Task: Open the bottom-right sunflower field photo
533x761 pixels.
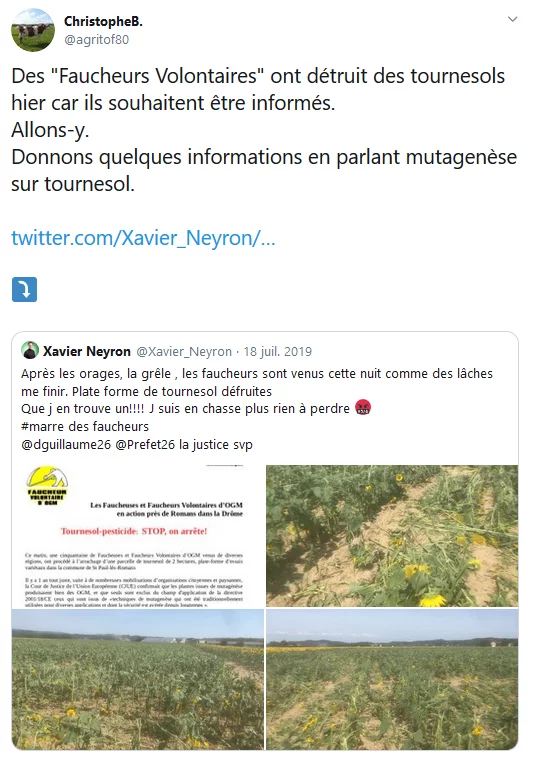Action: [x=392, y=679]
